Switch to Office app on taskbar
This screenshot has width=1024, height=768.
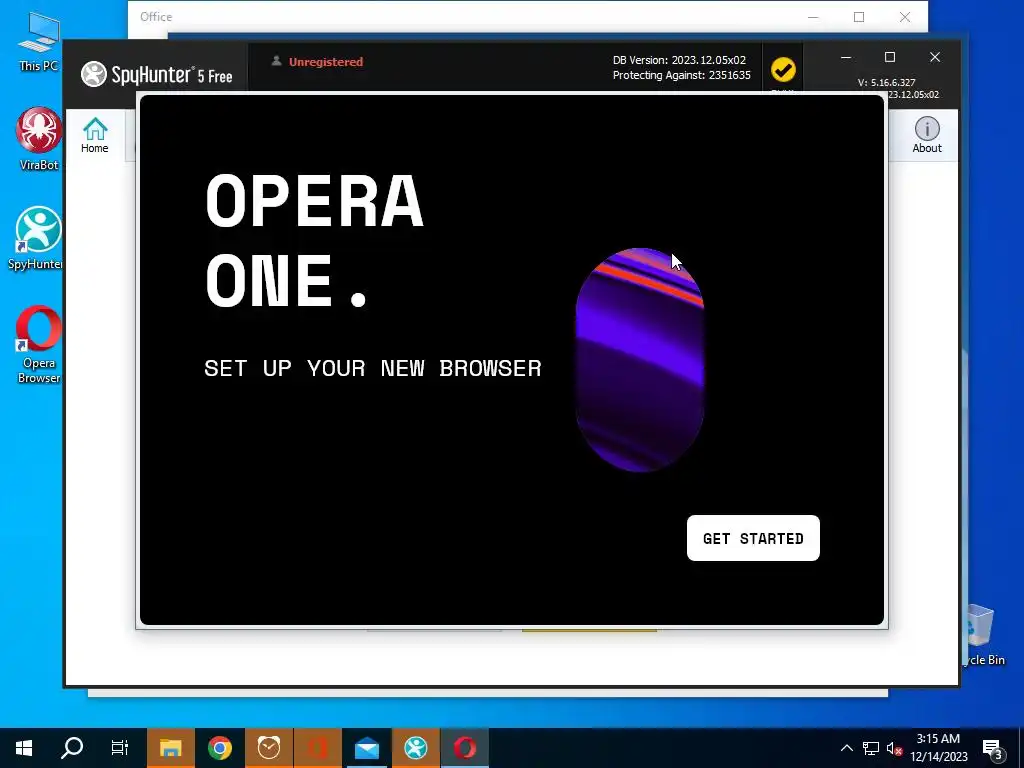tap(317, 748)
